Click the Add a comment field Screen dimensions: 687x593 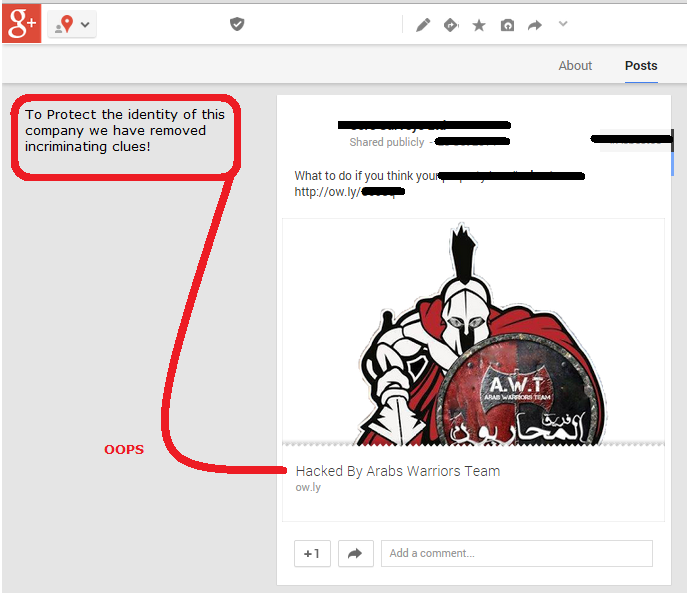(517, 554)
